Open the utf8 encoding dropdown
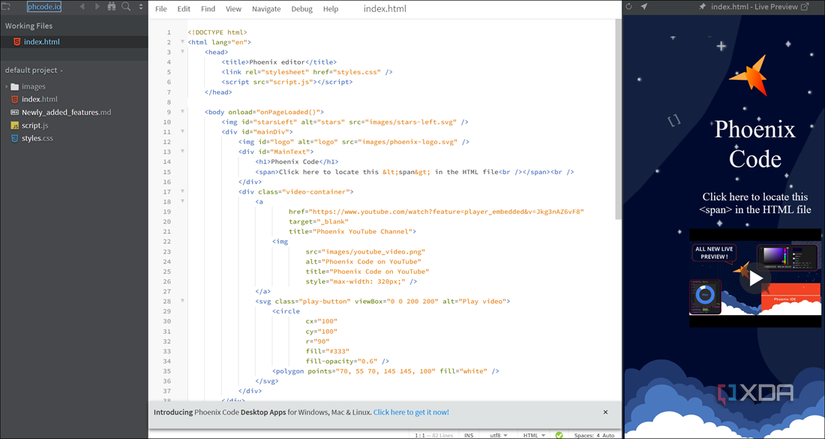The image size is (825, 439). coord(497,435)
